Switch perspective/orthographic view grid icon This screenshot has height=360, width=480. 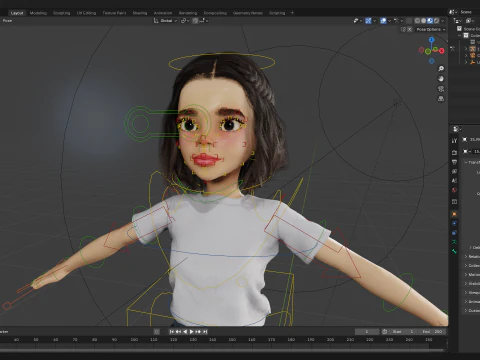coord(441,99)
